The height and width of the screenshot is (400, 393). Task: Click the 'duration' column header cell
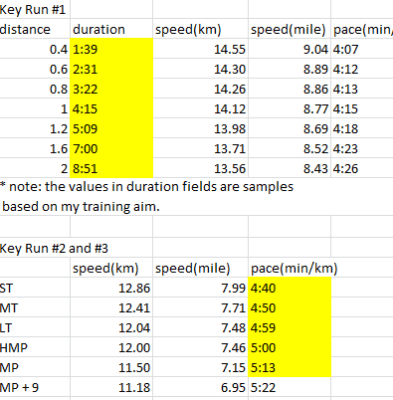(111, 29)
